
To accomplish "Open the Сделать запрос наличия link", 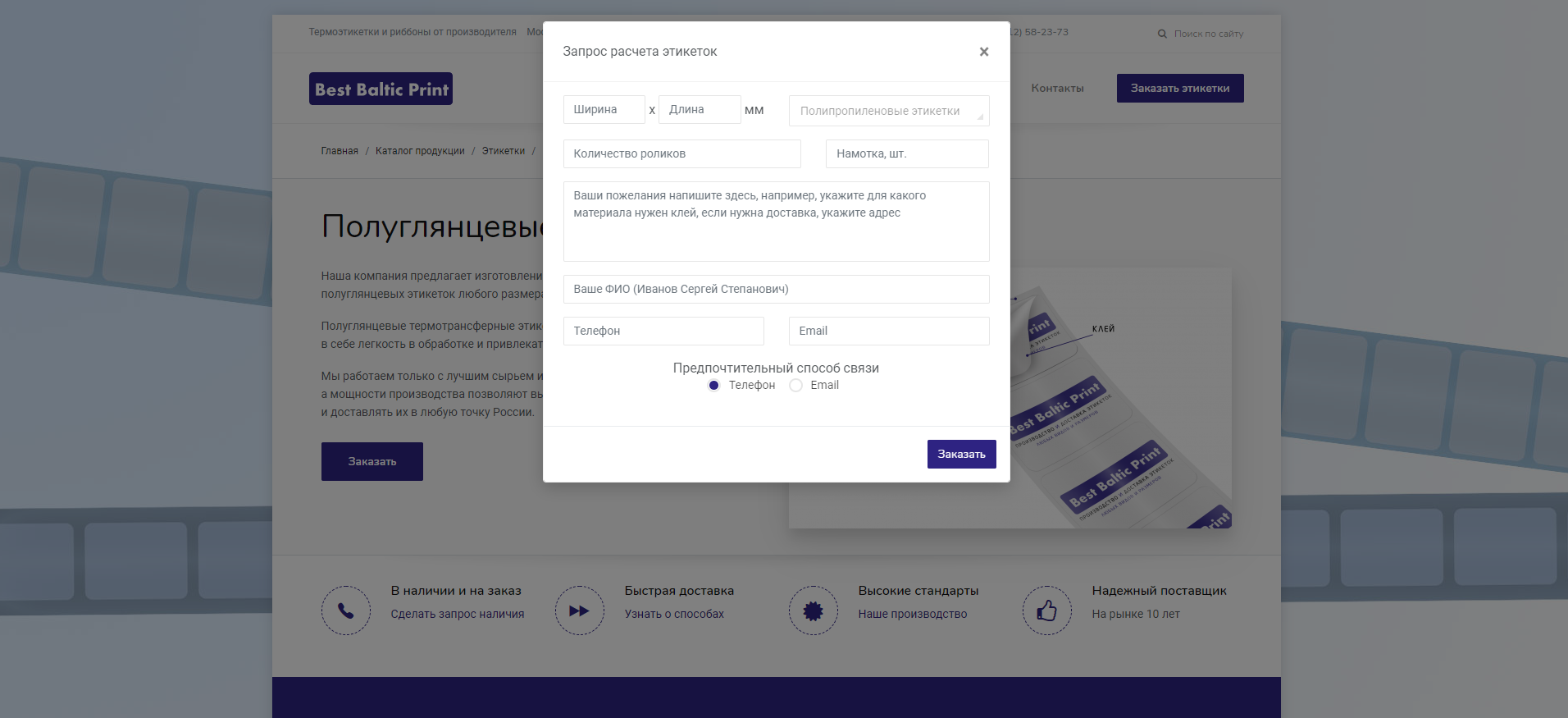I will pos(457,614).
